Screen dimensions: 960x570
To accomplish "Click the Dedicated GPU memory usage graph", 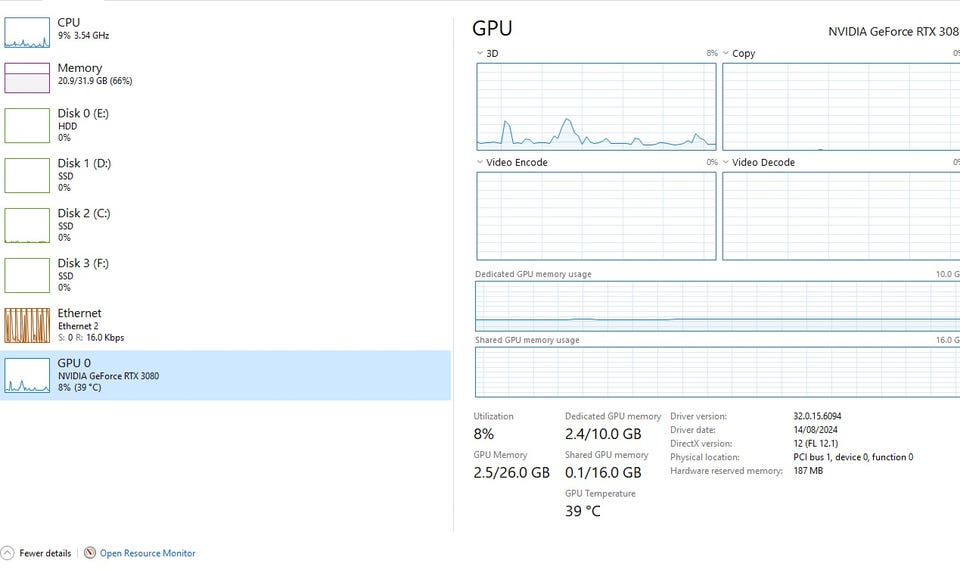I will [x=716, y=306].
